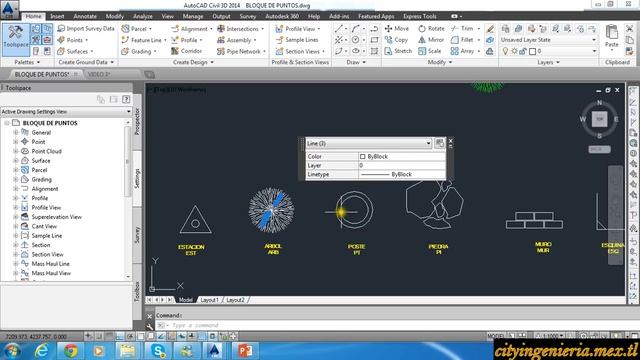Switch to the Layout2 tab
The image size is (640, 360).
236,300
